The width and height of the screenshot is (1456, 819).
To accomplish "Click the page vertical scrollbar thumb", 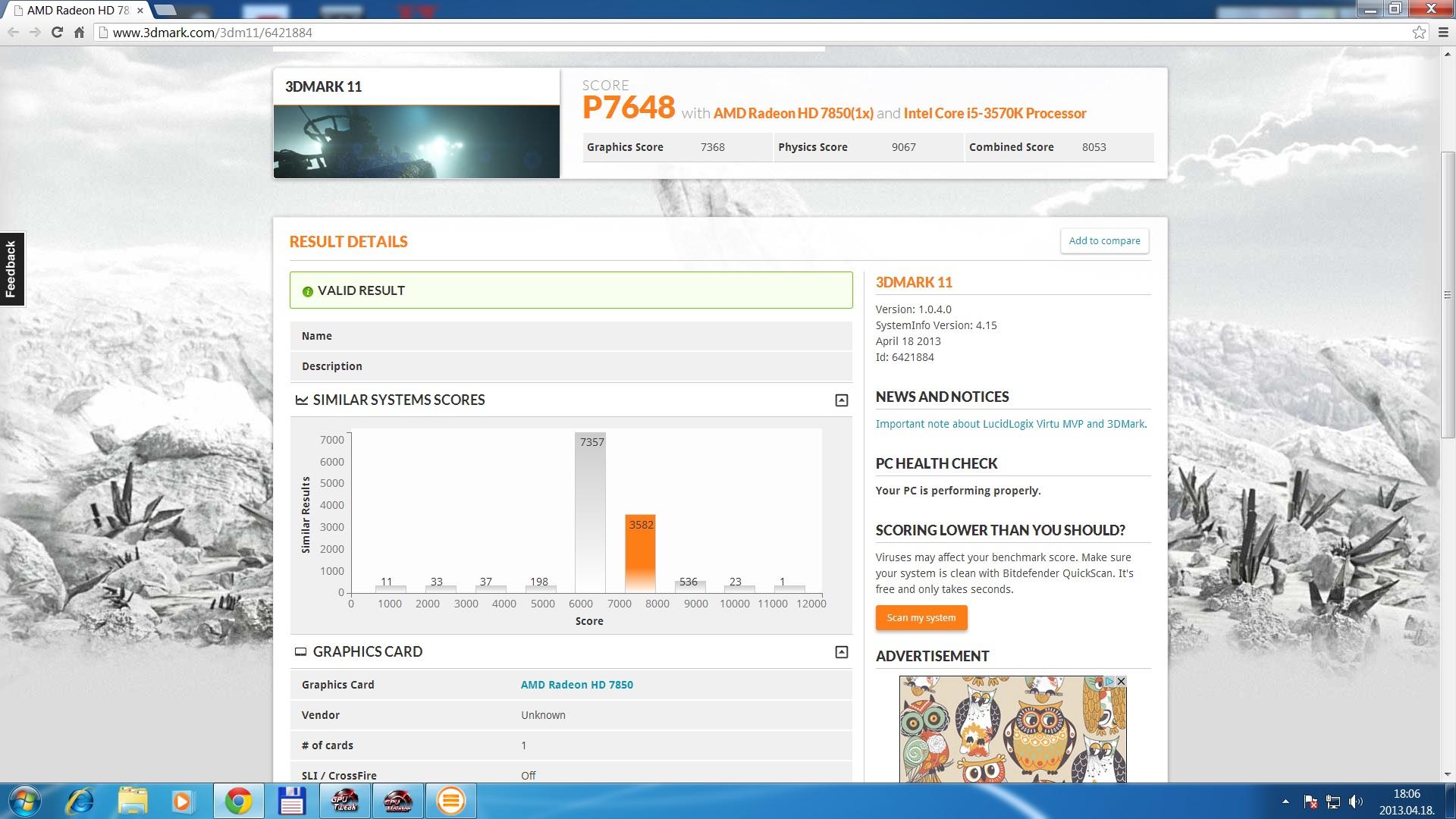I will pyautogui.click(x=1448, y=294).
